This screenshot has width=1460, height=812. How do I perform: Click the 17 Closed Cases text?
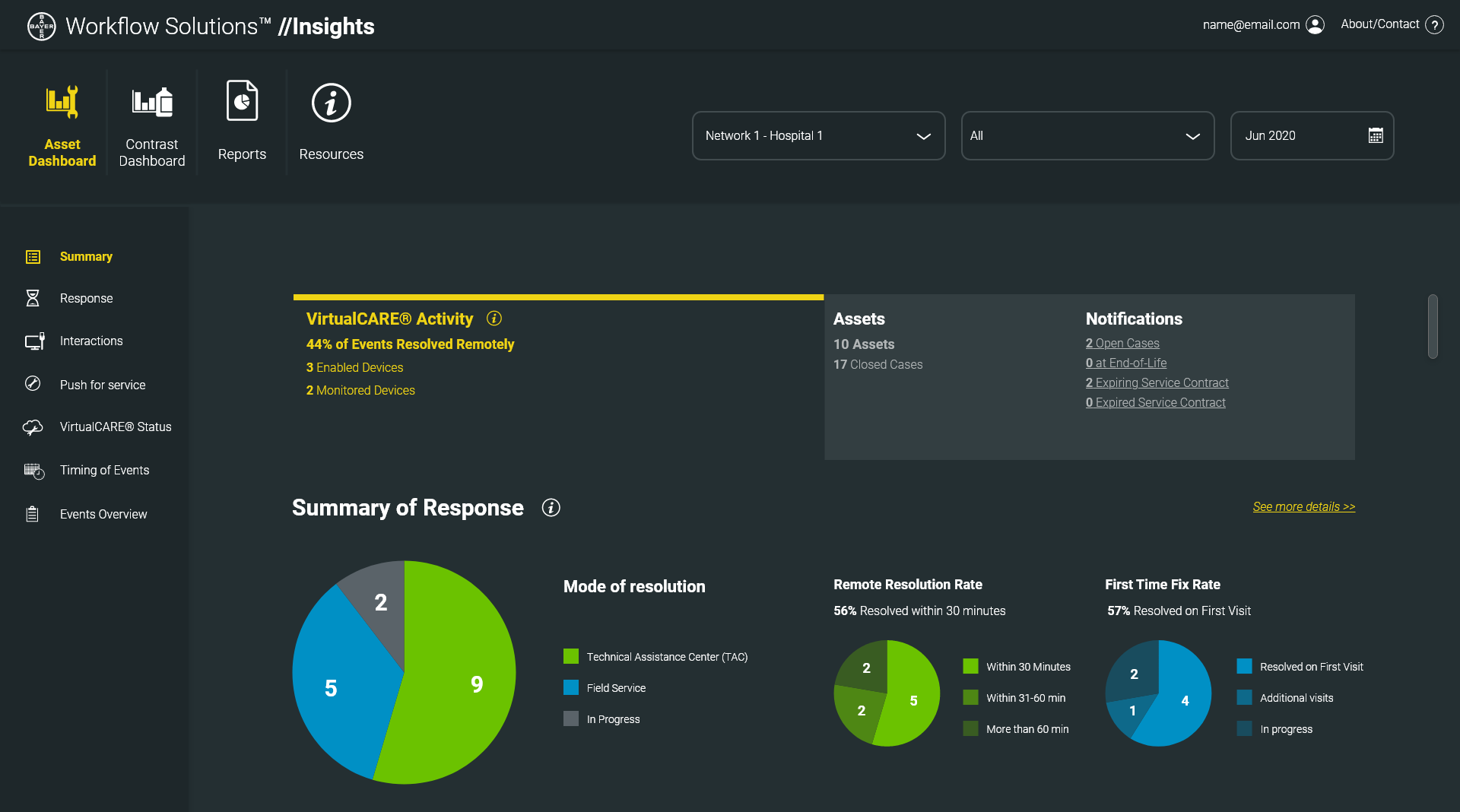pyautogui.click(x=878, y=365)
